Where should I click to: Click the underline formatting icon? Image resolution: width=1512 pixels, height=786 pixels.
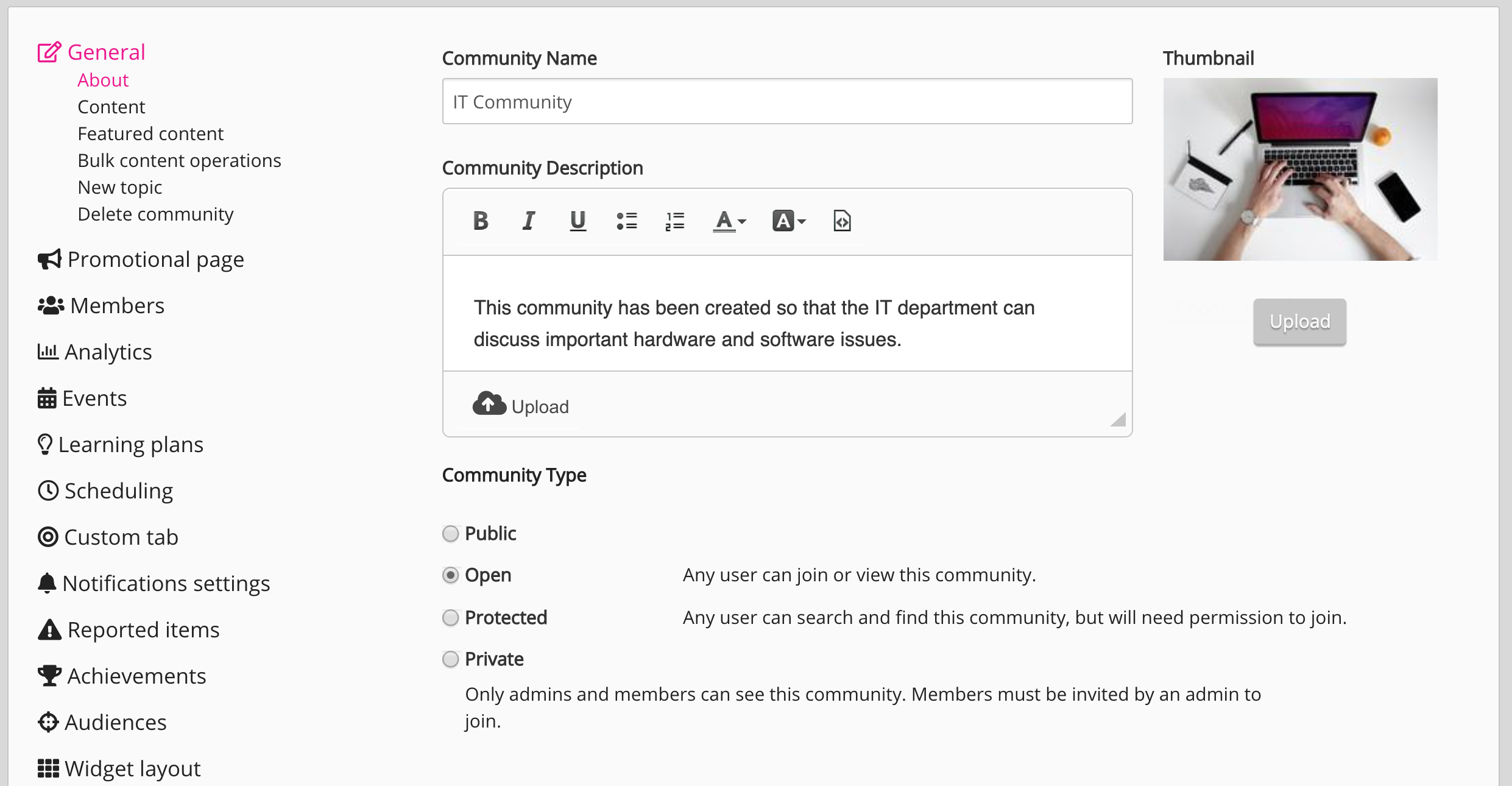coord(578,221)
